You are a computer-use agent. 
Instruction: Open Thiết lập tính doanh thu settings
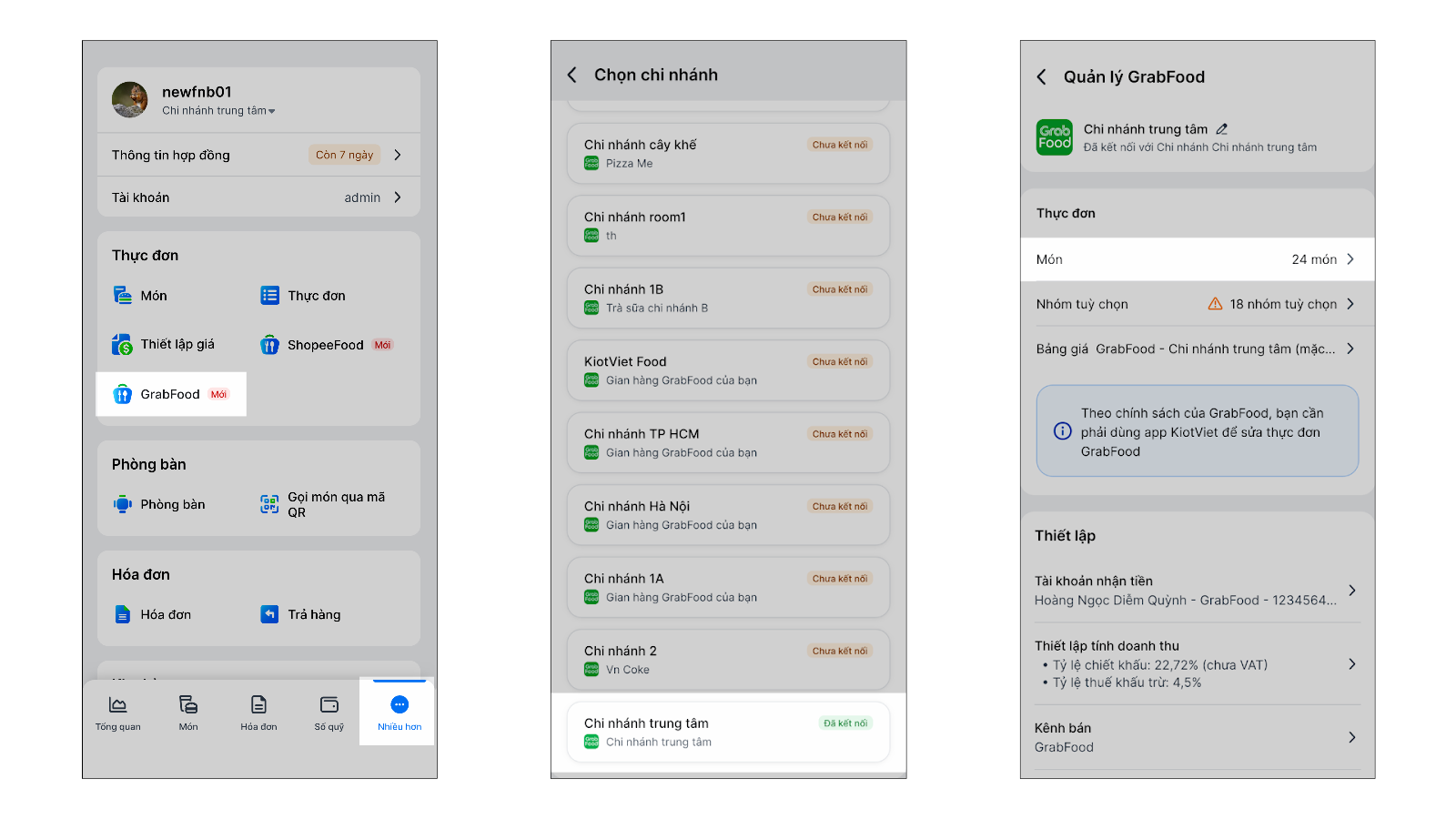click(x=1196, y=663)
